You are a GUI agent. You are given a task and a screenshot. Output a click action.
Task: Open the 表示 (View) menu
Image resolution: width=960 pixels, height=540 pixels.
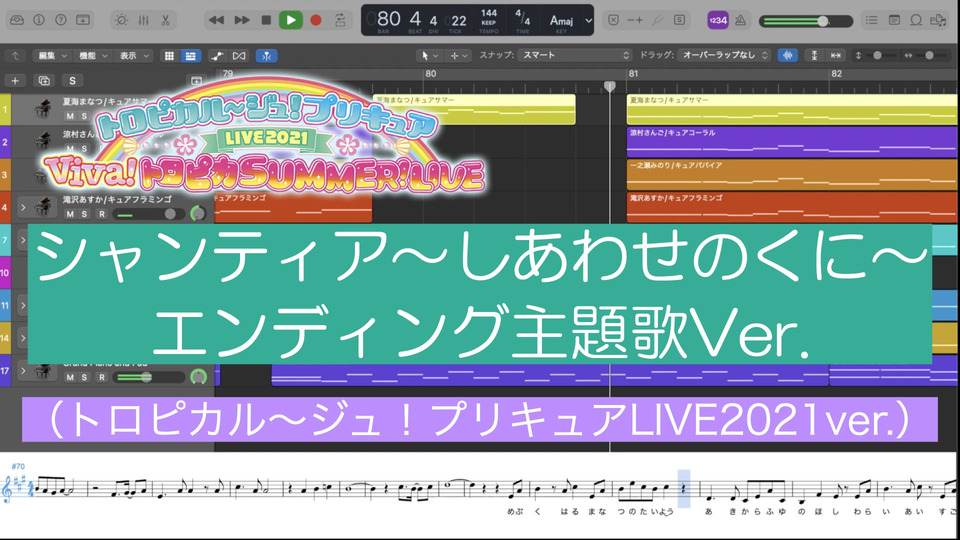point(133,56)
